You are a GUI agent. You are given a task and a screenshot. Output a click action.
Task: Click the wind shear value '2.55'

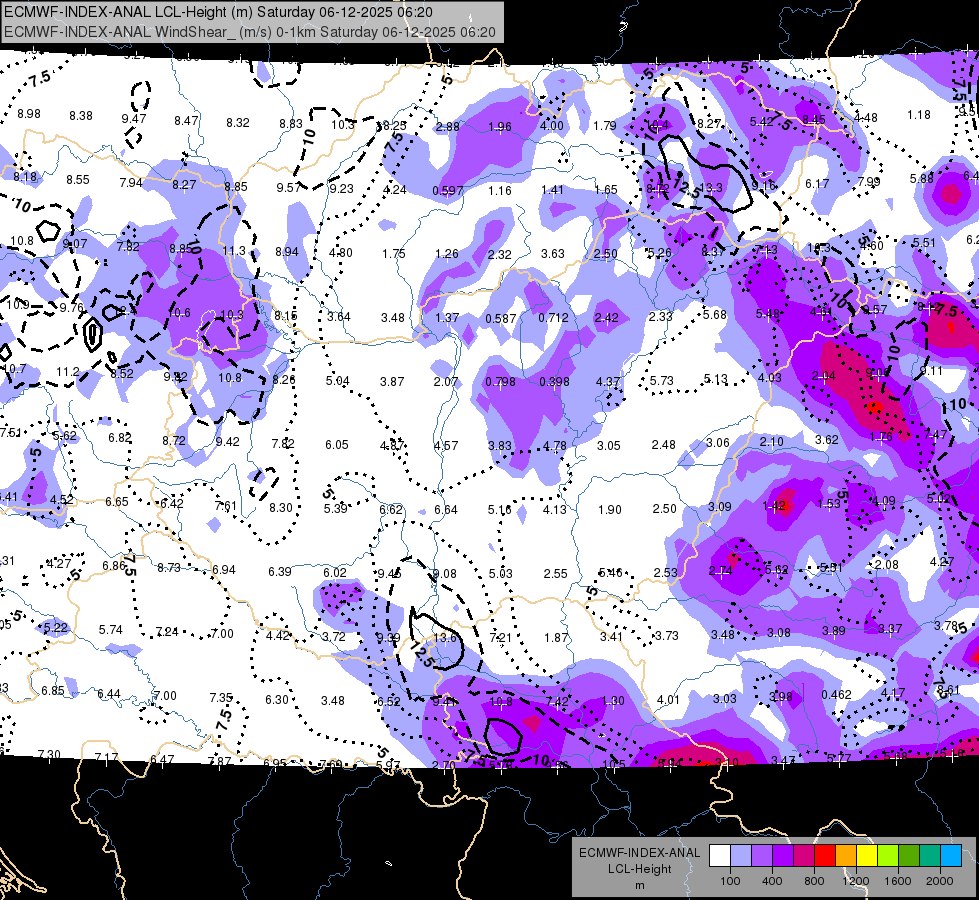[x=556, y=573]
